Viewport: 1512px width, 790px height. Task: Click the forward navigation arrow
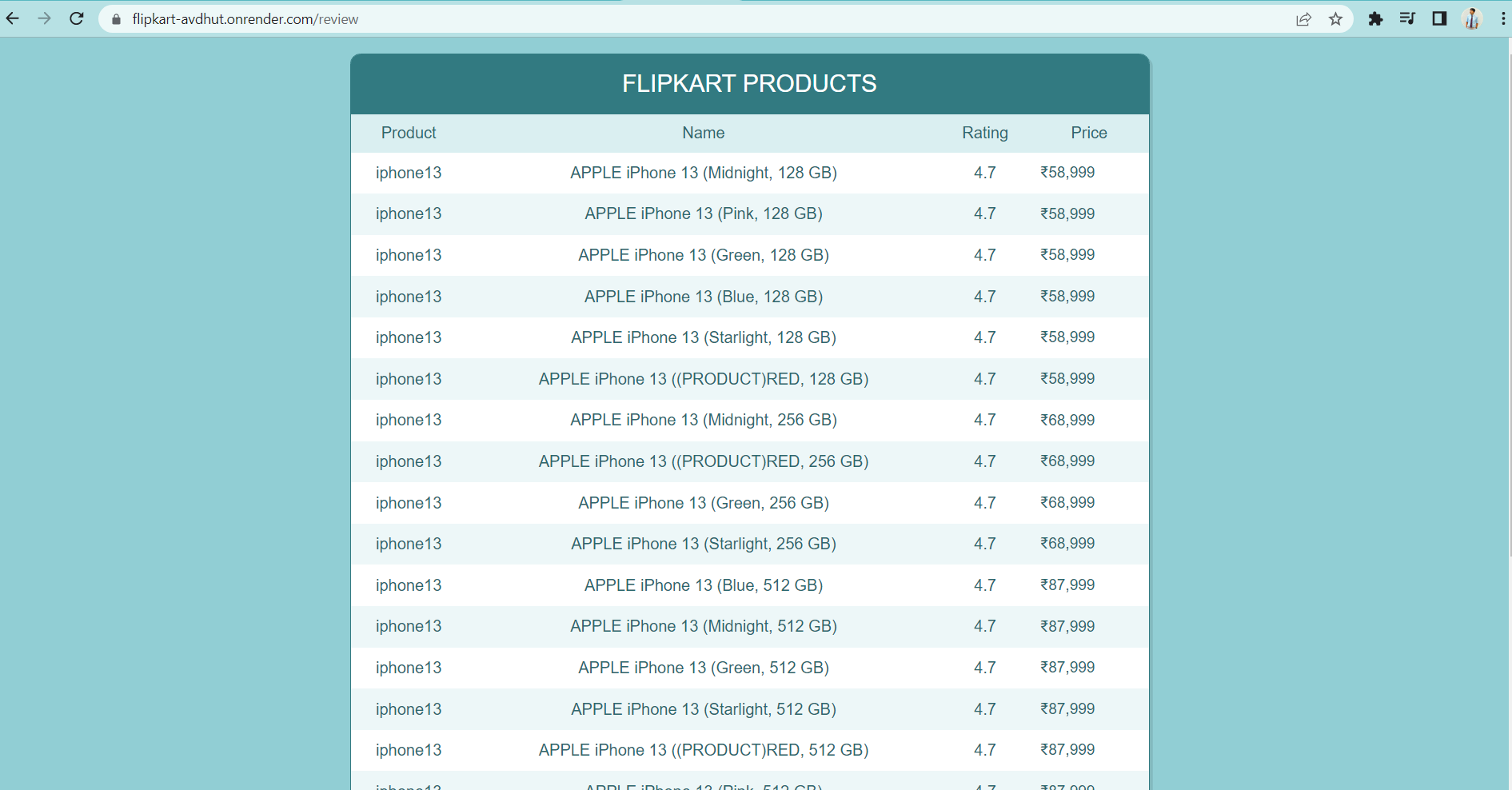click(45, 18)
